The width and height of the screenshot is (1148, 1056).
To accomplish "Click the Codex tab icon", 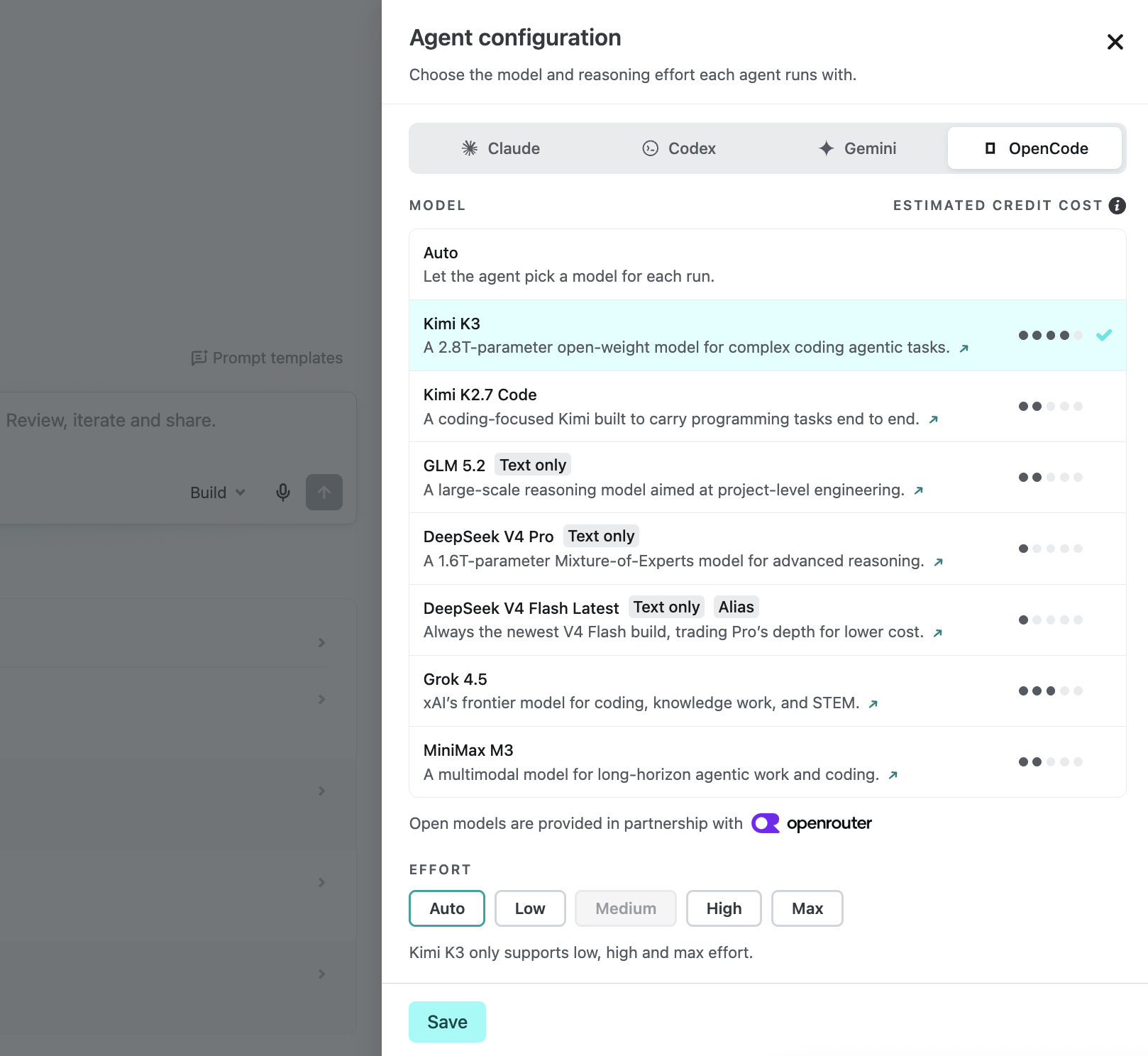I will 651,148.
